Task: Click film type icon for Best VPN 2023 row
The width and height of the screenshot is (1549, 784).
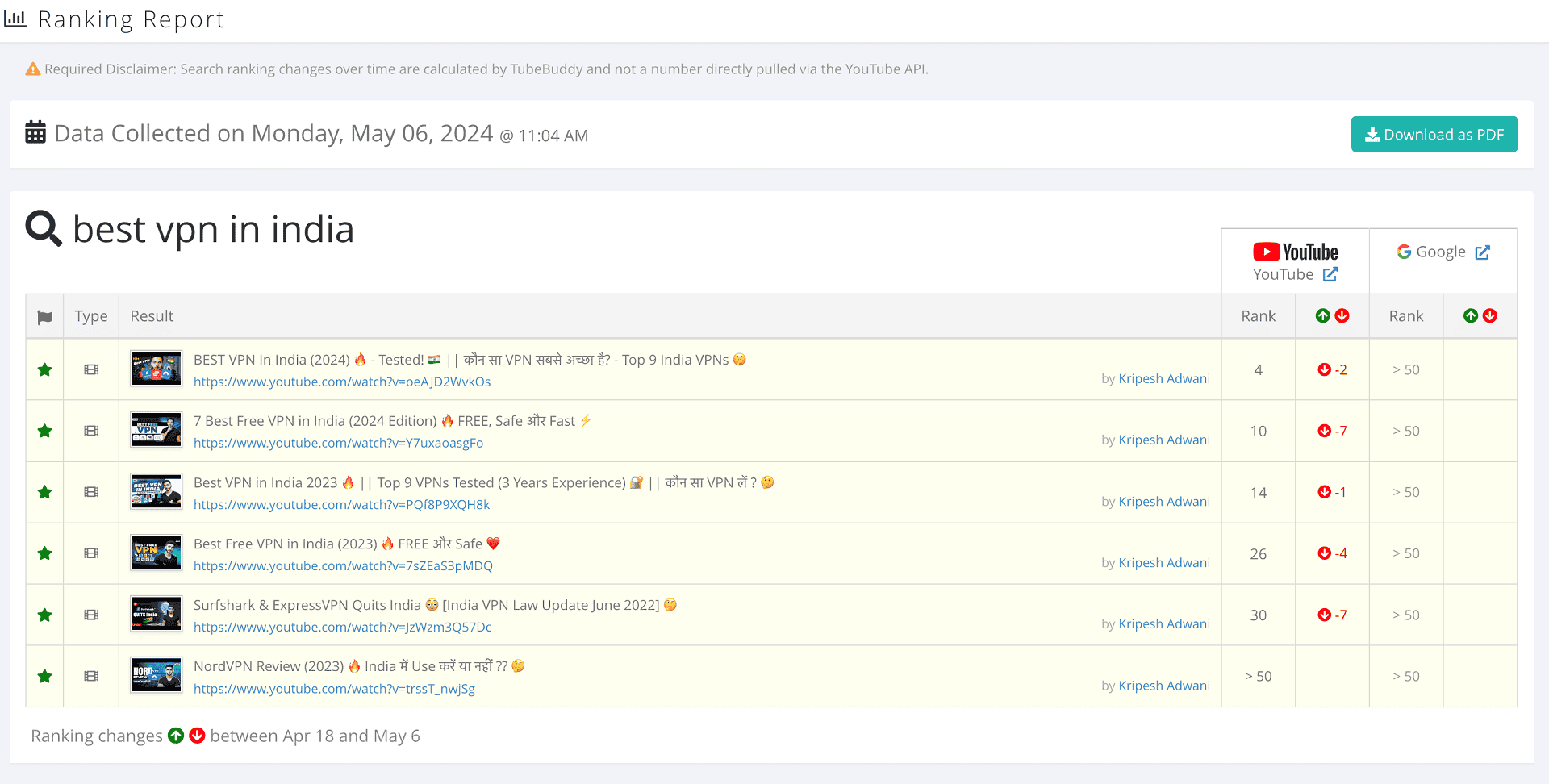Action: click(91, 493)
